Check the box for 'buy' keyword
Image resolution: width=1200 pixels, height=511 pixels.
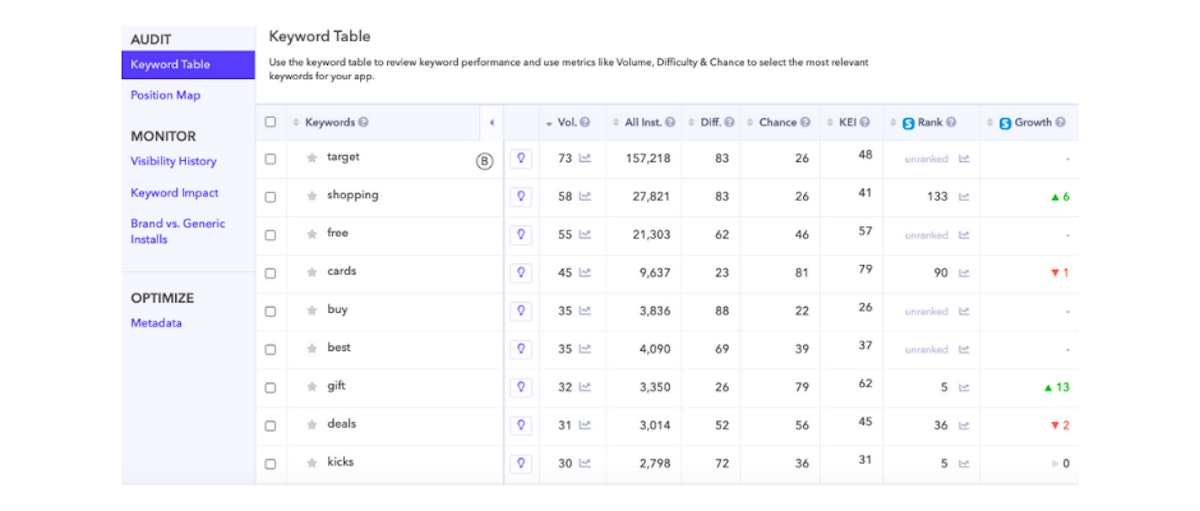pos(270,311)
